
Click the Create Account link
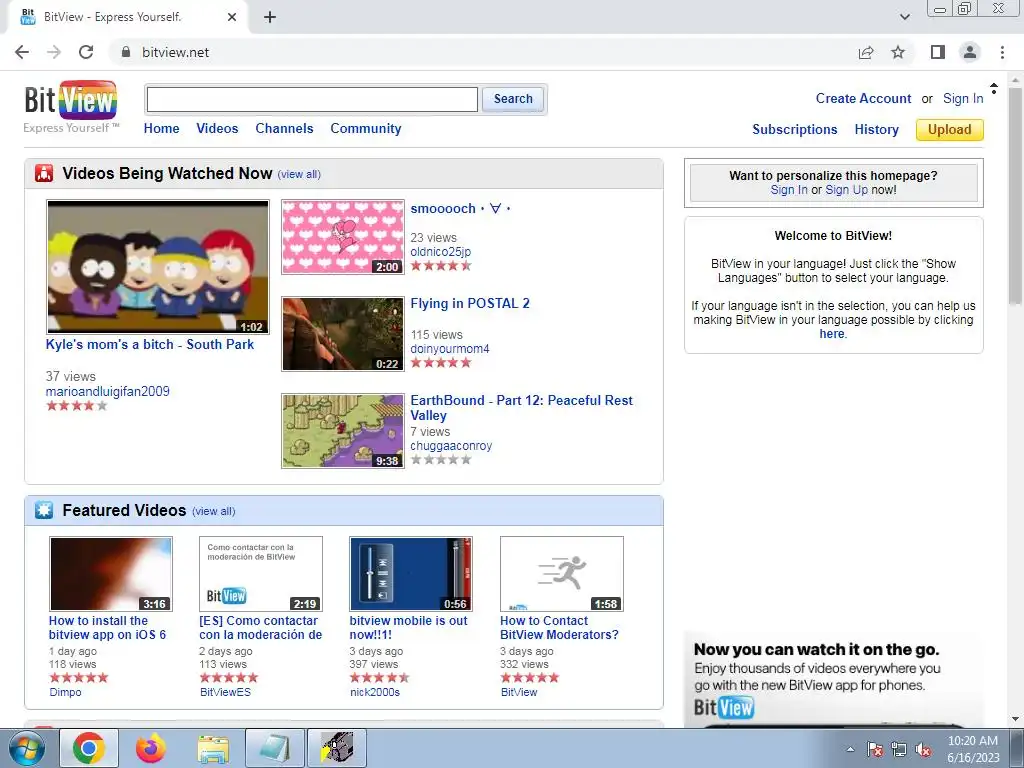click(x=863, y=98)
